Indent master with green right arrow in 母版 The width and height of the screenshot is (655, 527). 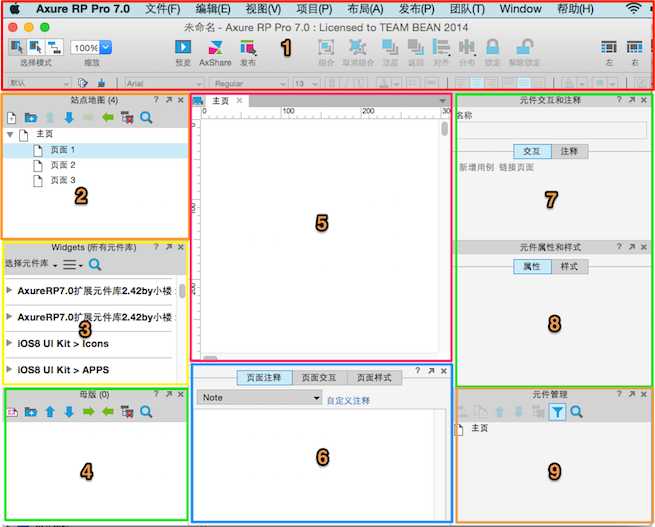pyautogui.click(x=89, y=412)
